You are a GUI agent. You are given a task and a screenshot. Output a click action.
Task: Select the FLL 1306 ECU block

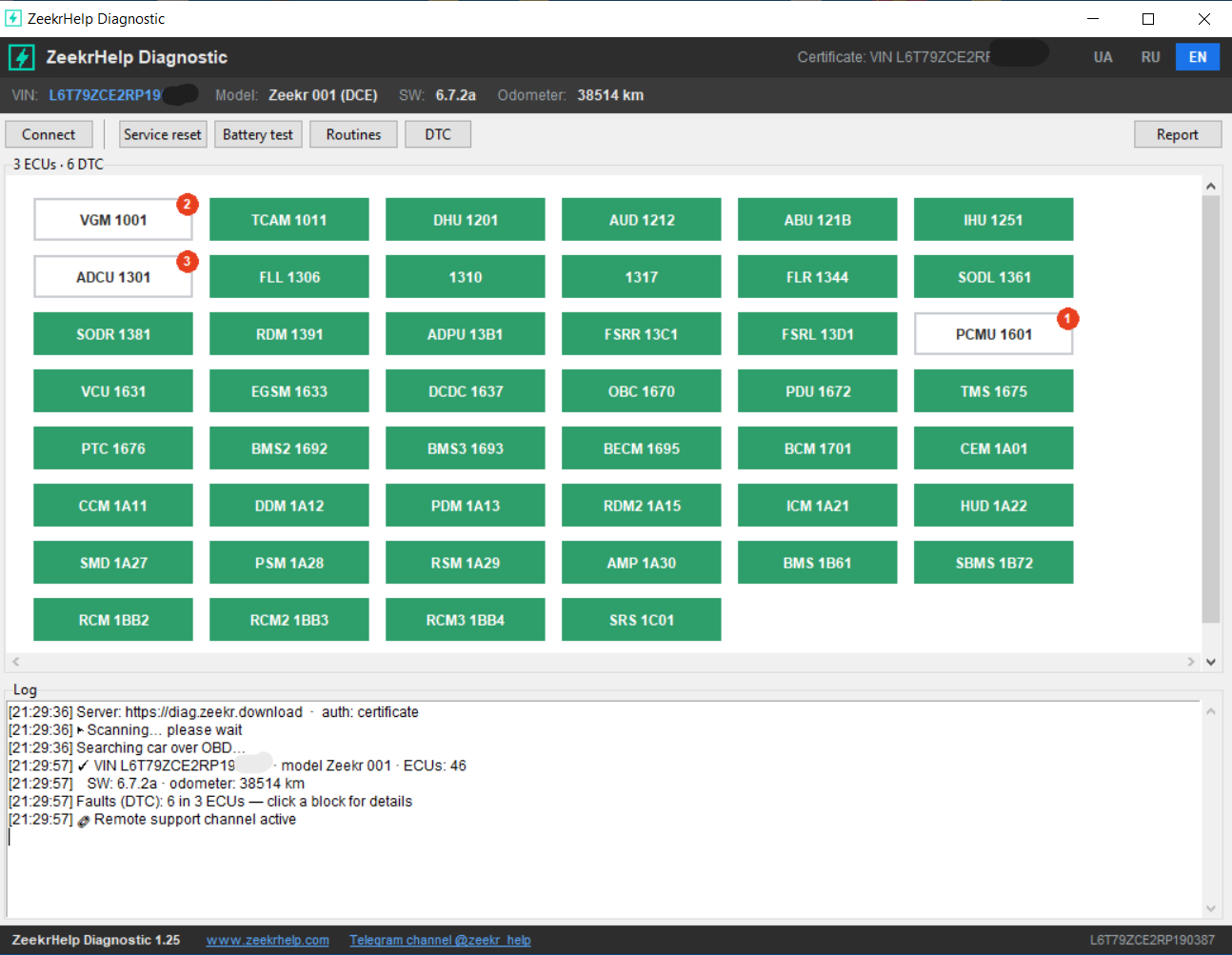point(289,277)
